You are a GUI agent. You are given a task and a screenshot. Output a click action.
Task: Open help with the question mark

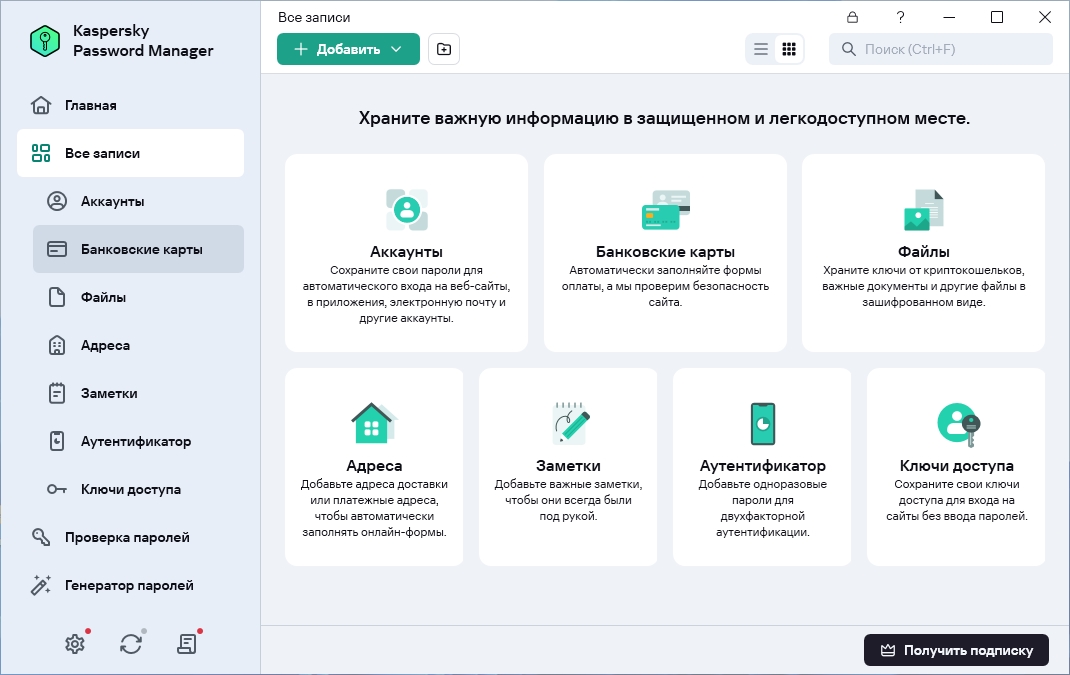point(901,17)
